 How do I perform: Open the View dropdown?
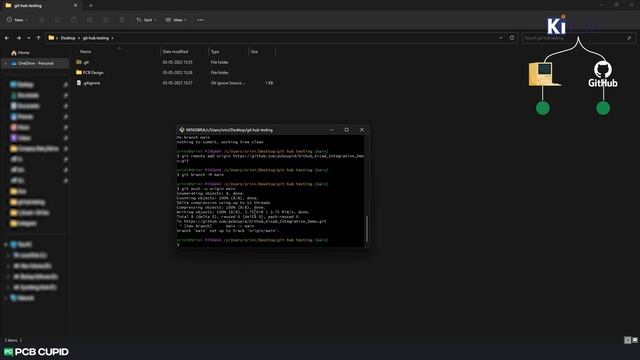[176, 20]
